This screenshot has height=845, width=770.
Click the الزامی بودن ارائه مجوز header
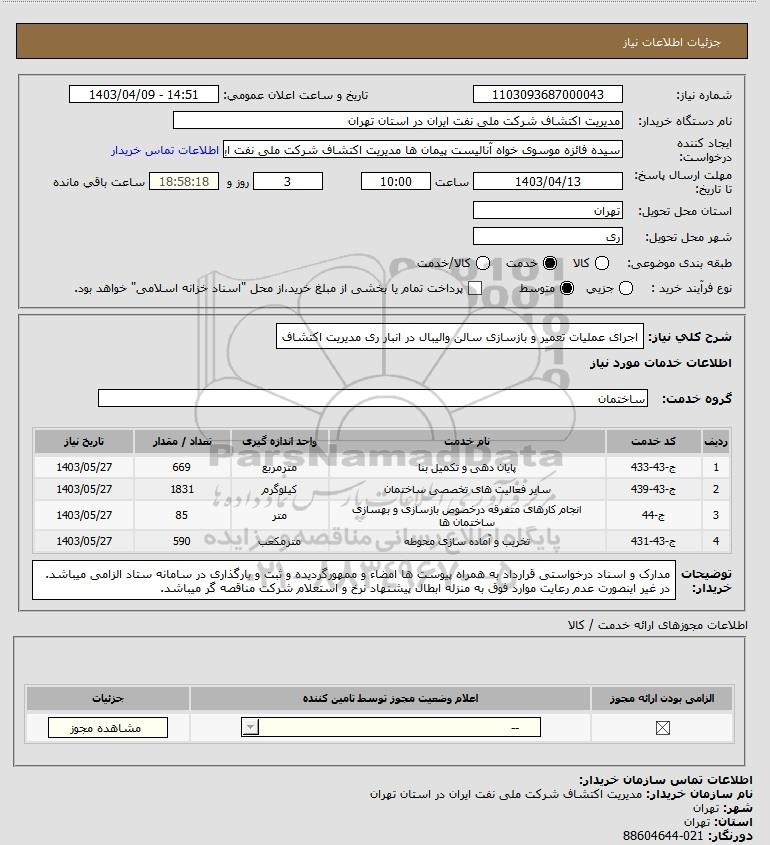tap(662, 698)
